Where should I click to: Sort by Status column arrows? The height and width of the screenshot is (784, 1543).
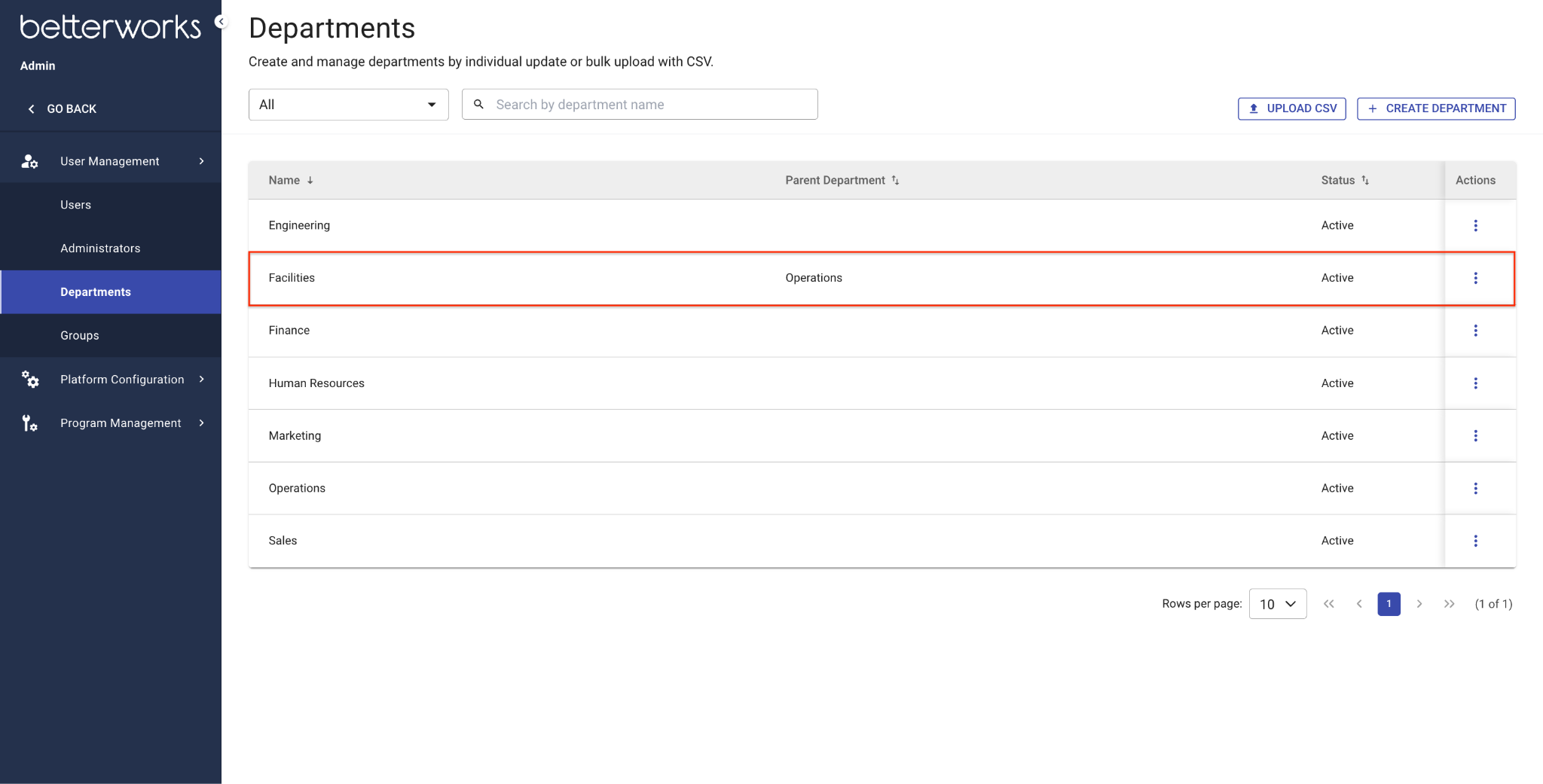coord(1364,180)
